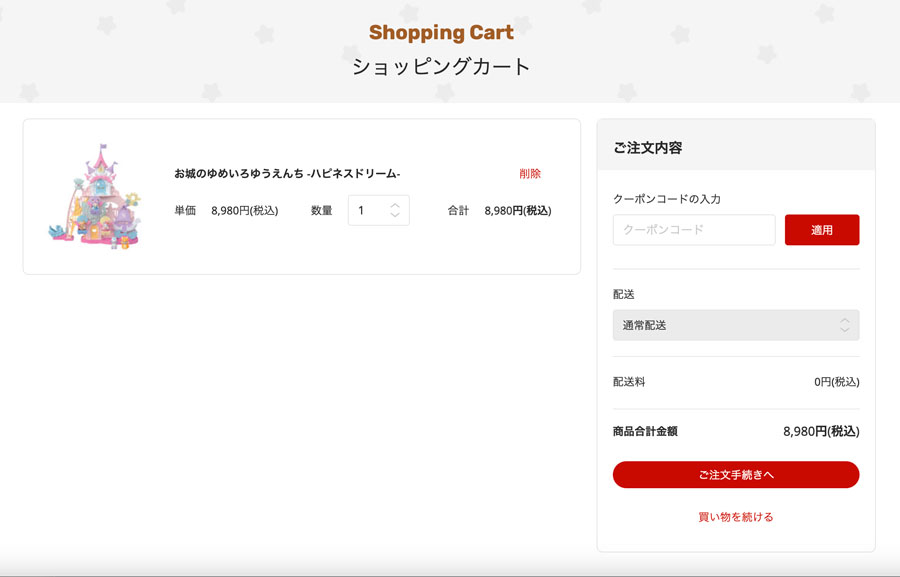
Task: Apply coupon with the 適用 button
Action: (x=822, y=230)
